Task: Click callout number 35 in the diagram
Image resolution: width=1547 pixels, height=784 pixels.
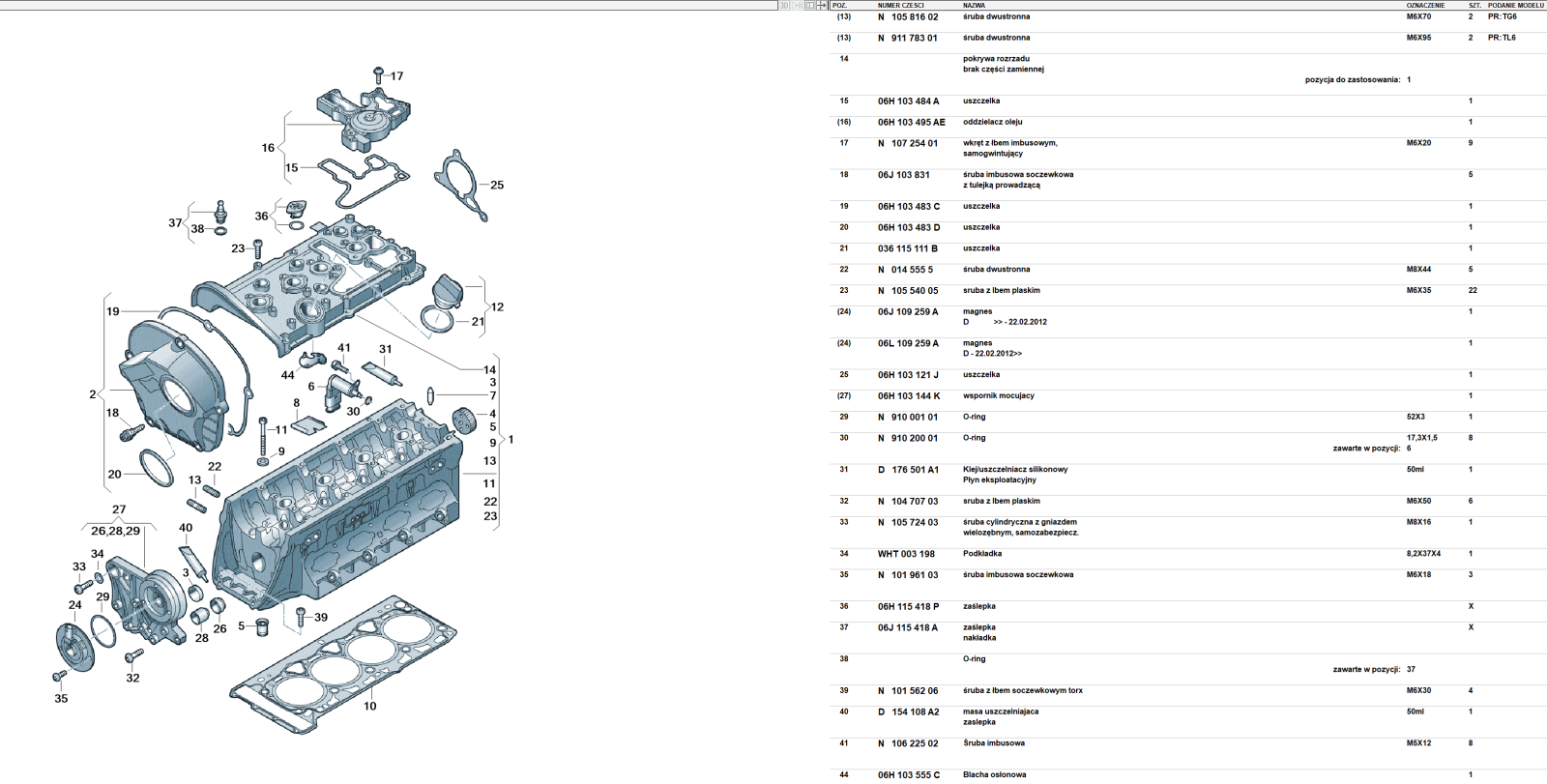Action: tap(61, 698)
